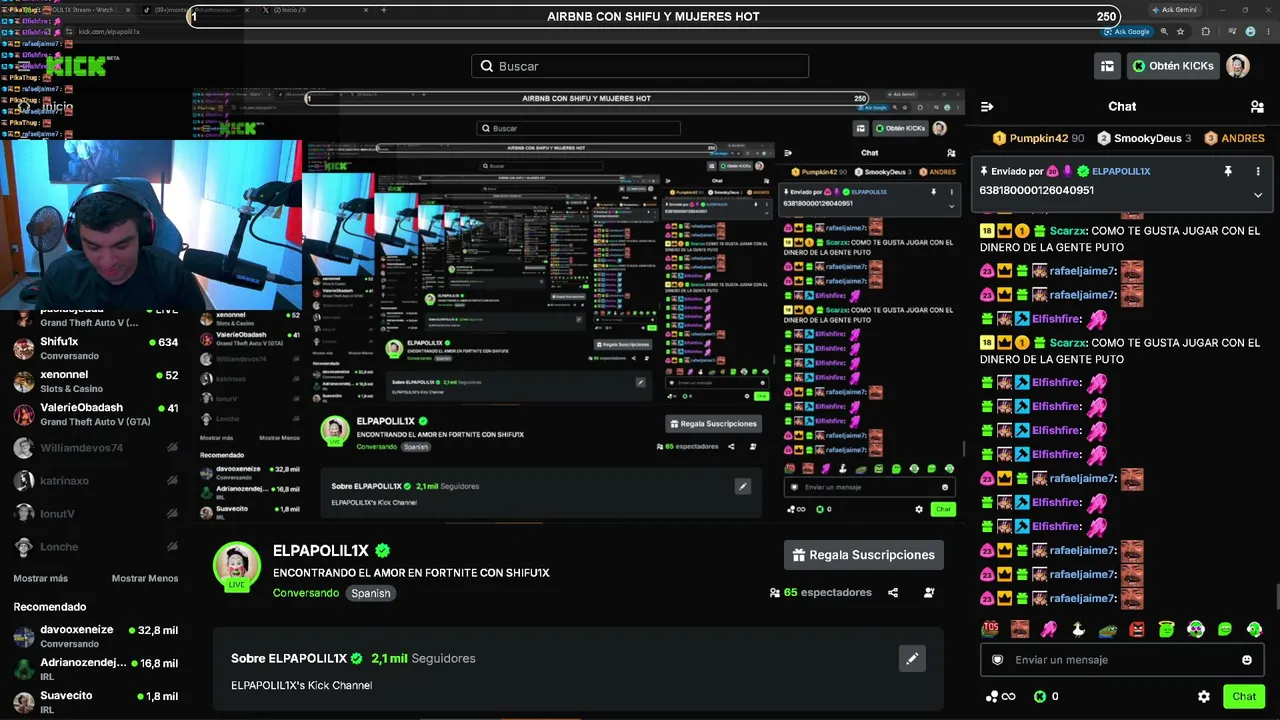Click Regala Suscripciones button

pos(865,555)
